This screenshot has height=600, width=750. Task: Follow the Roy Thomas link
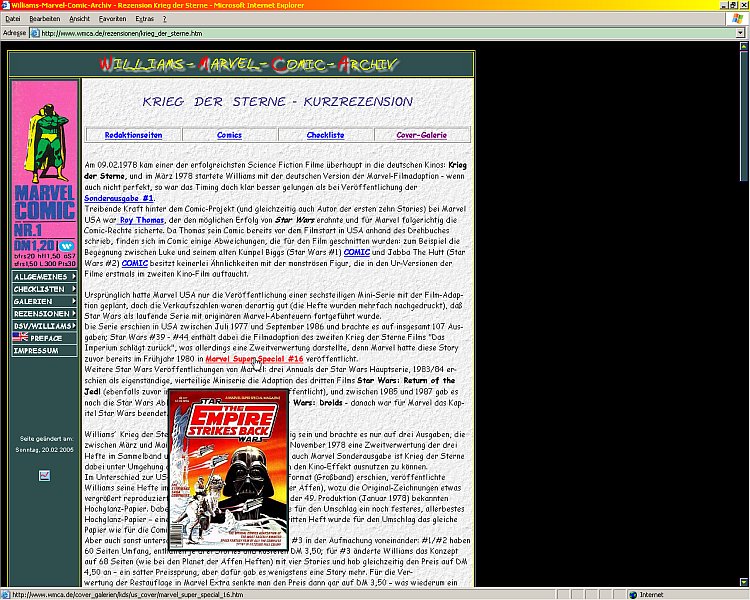141,220
